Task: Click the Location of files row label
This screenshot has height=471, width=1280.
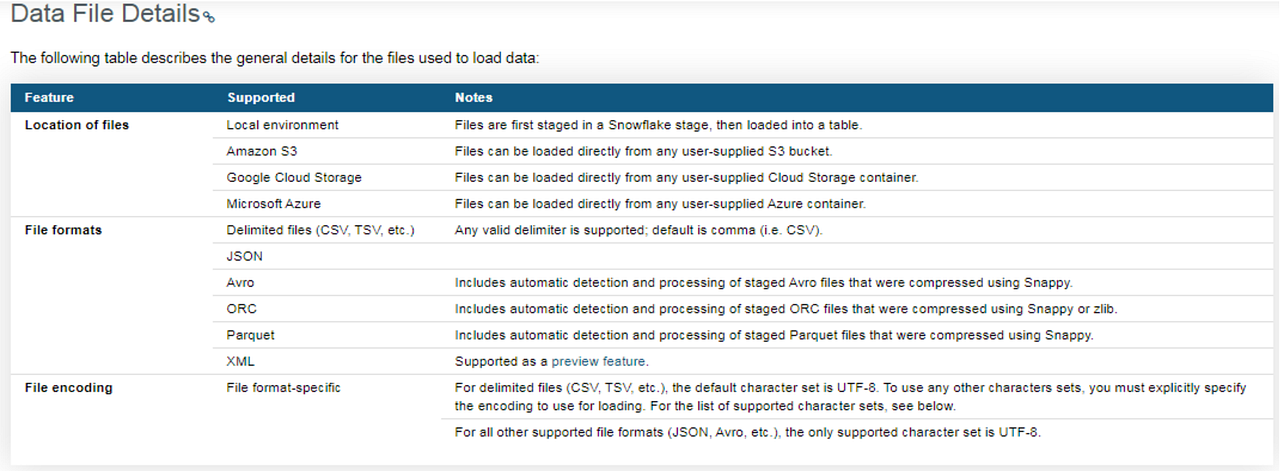Action: pyautogui.click(x=77, y=125)
